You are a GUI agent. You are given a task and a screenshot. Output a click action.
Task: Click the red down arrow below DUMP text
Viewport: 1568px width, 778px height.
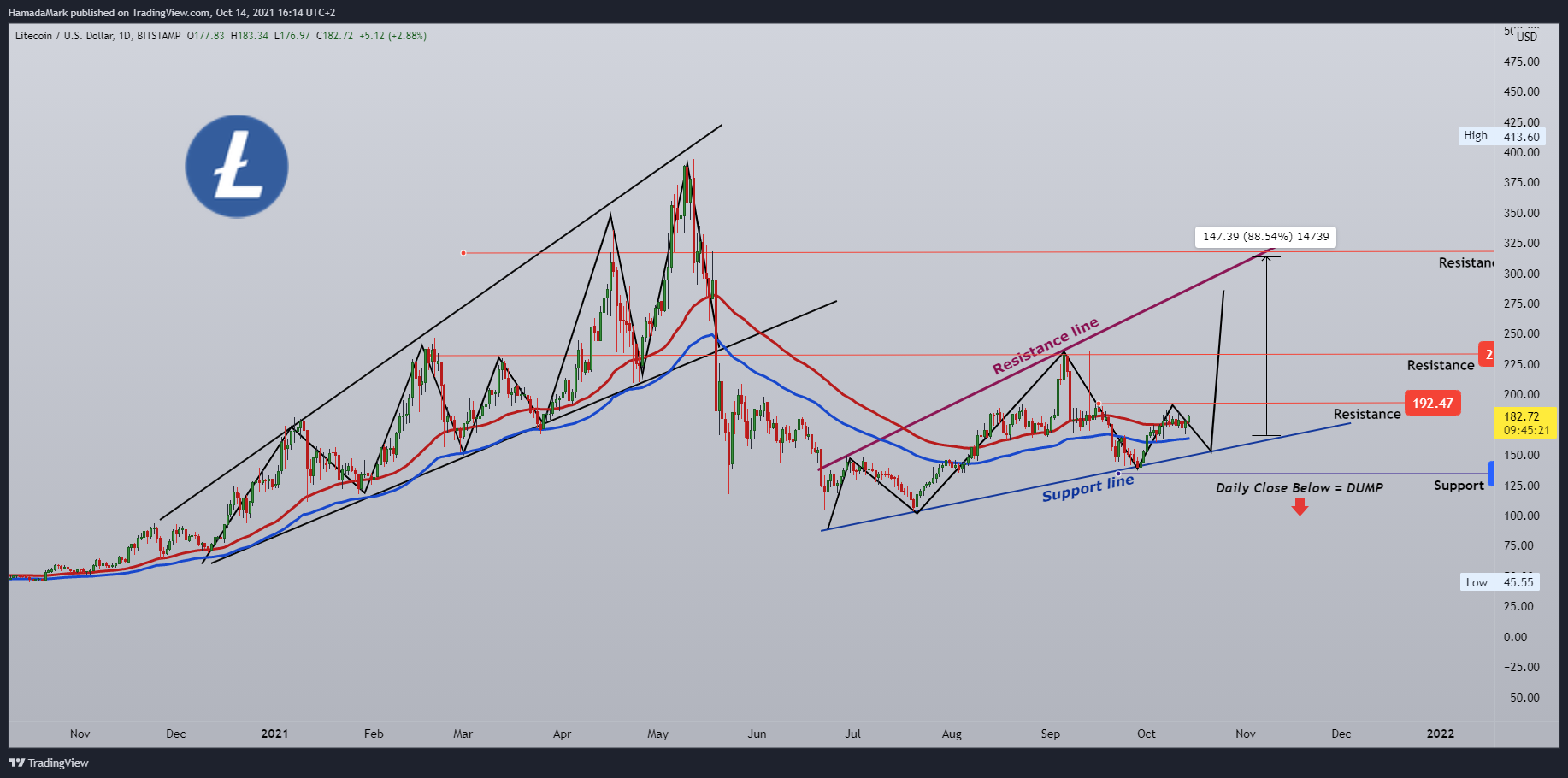click(x=1300, y=507)
